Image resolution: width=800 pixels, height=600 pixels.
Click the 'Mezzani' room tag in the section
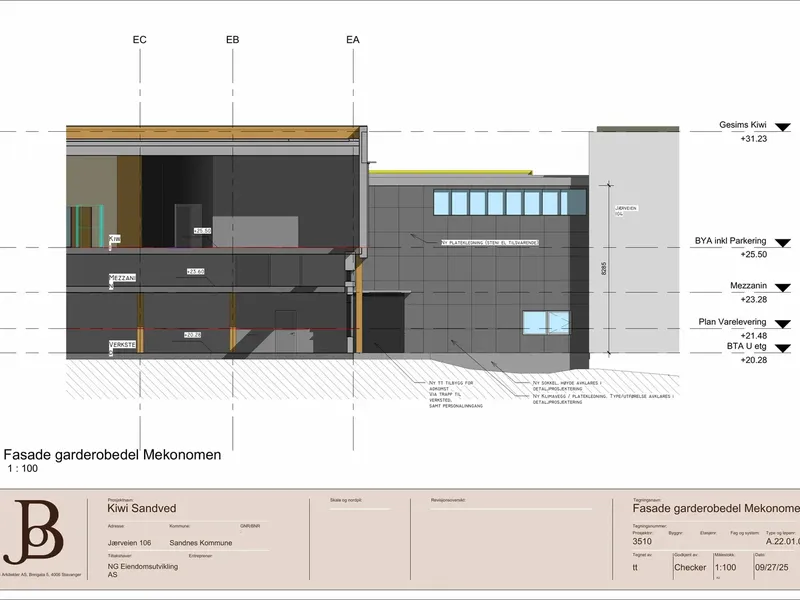(x=122, y=278)
